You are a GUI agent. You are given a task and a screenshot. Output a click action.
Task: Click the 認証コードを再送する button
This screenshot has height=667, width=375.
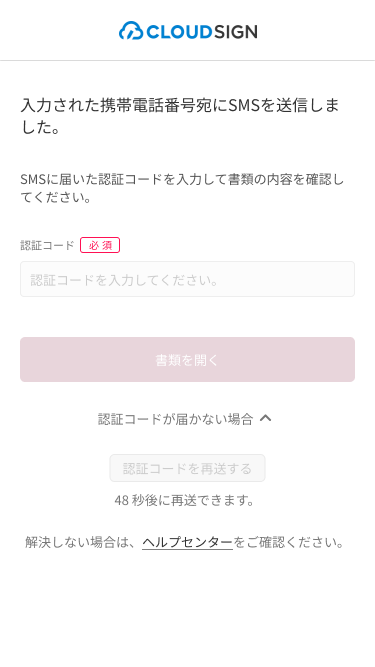pos(188,468)
